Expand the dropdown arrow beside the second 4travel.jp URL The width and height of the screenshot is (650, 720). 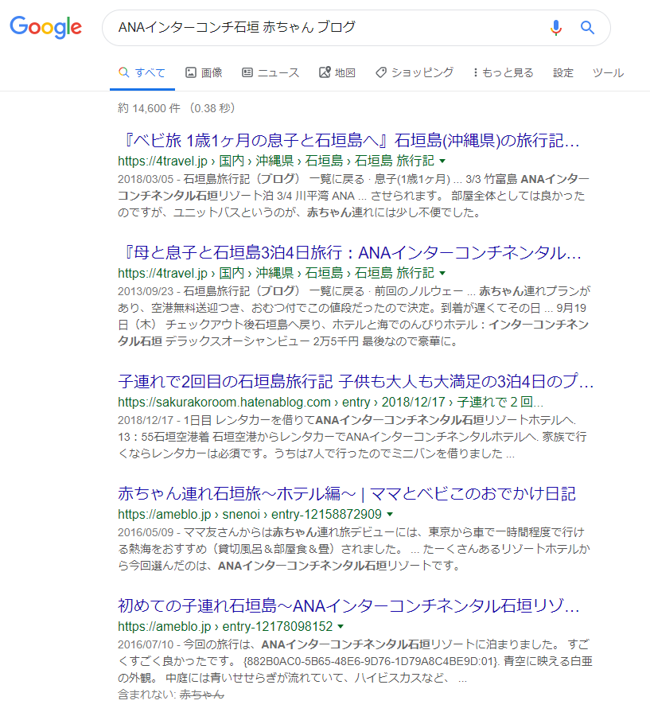443,273
